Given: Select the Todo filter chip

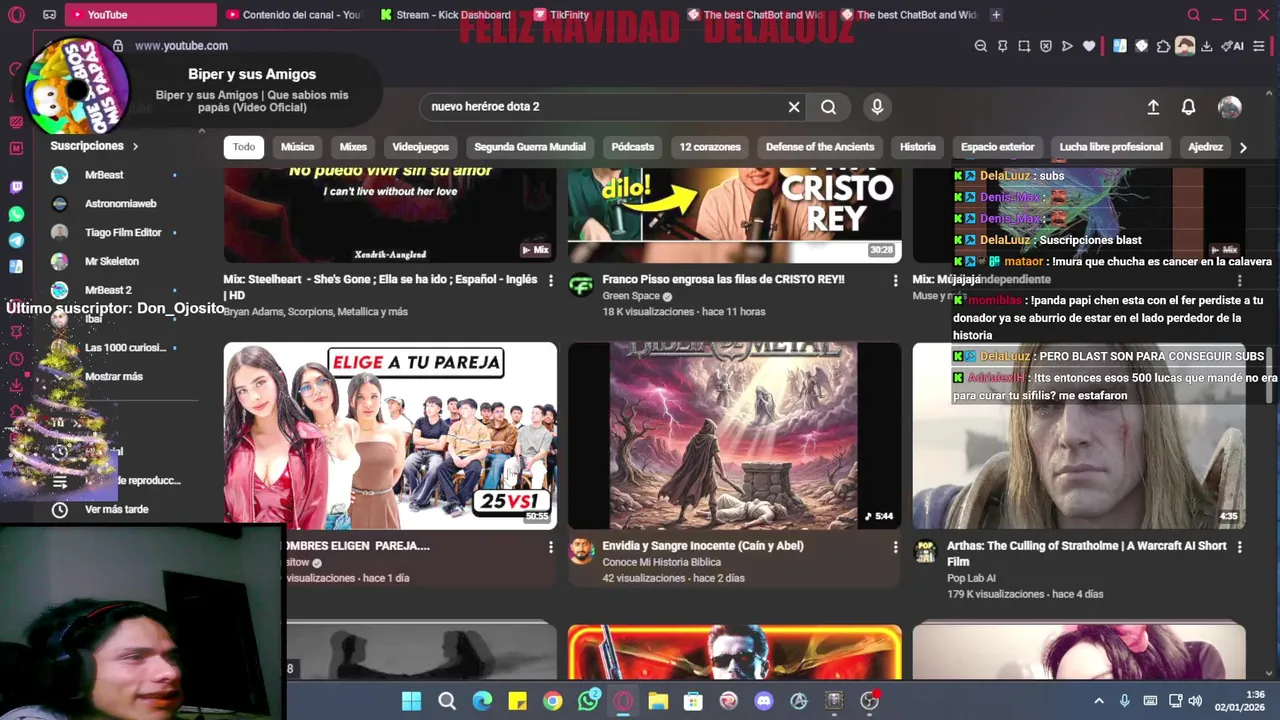Looking at the screenshot, I should tap(244, 147).
